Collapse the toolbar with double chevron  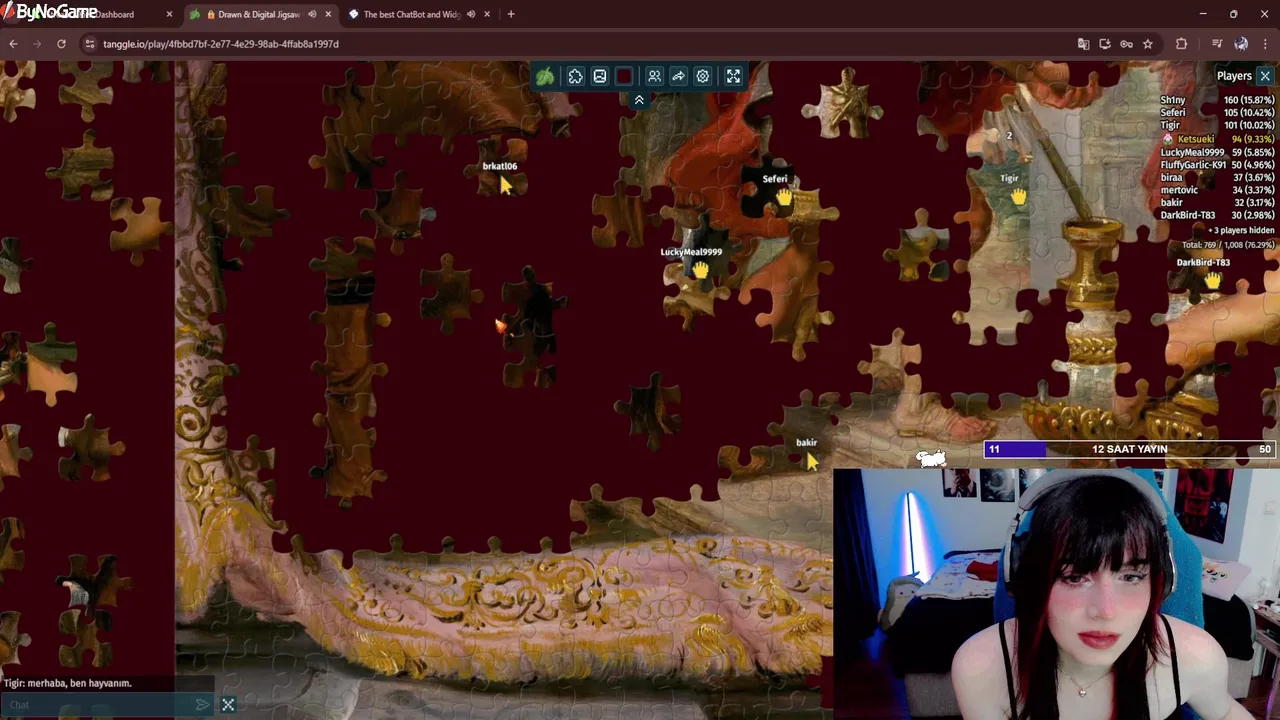click(639, 100)
